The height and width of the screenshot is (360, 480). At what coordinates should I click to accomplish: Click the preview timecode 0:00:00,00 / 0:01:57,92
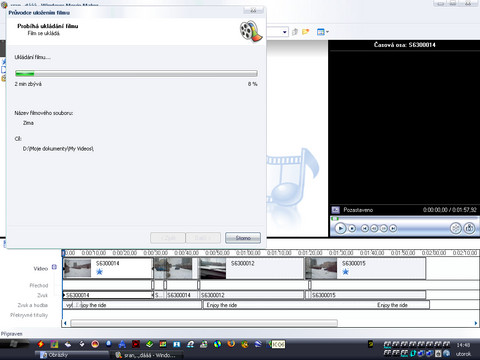450,210
